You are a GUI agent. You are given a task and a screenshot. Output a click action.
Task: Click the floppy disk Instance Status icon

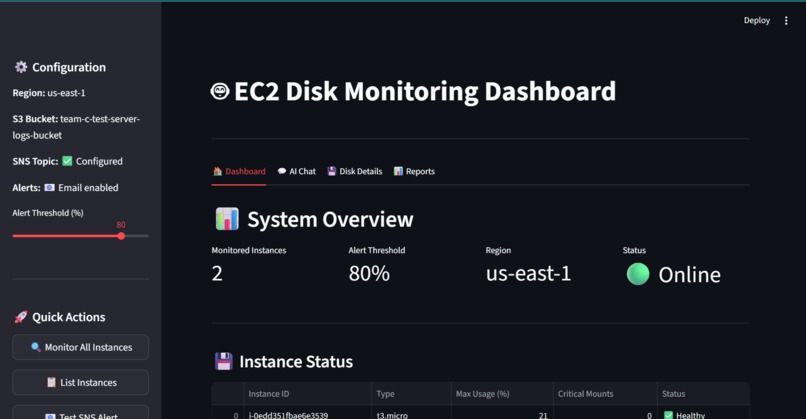coord(224,361)
